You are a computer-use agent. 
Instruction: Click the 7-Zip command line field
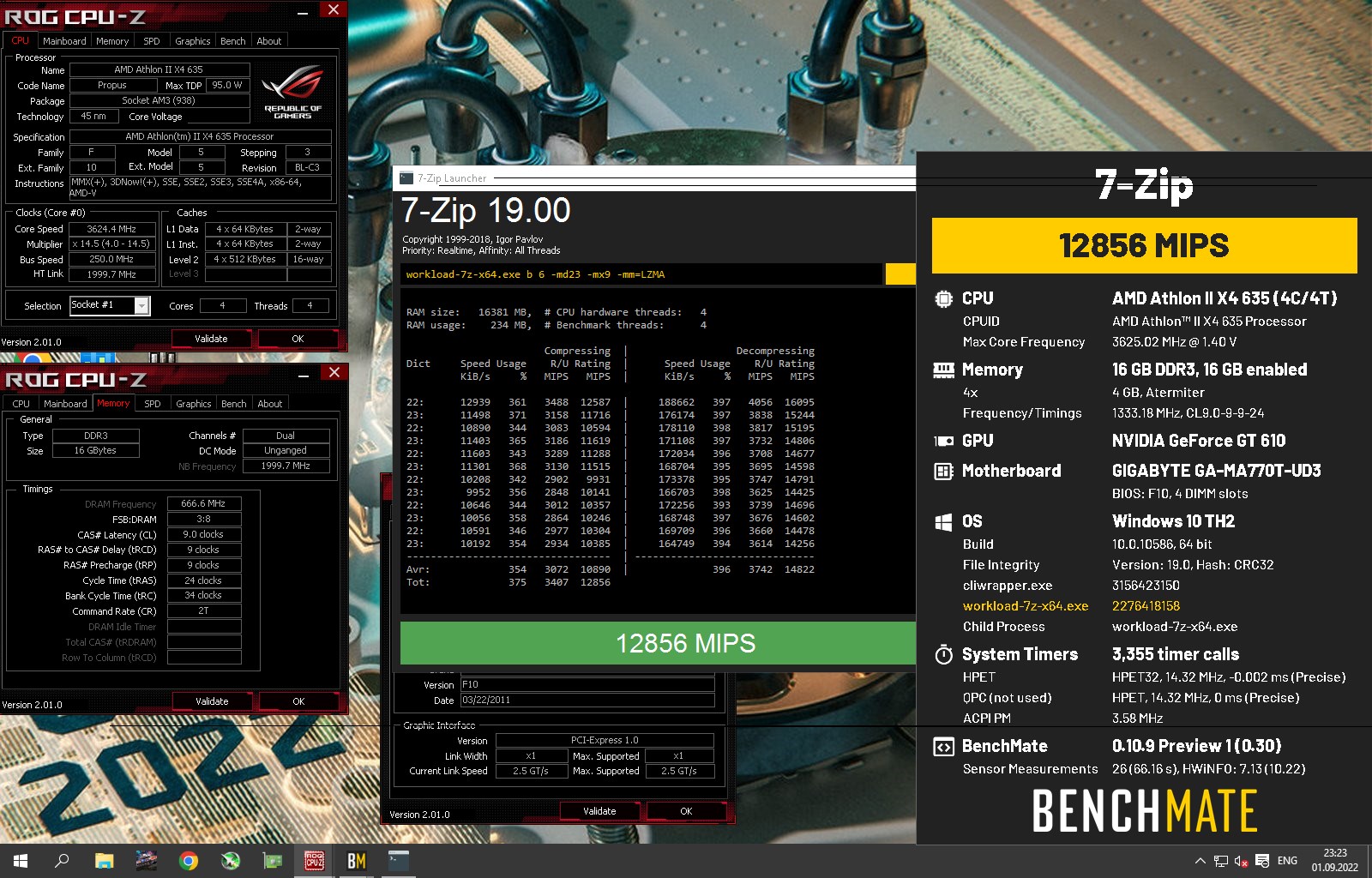click(642, 274)
